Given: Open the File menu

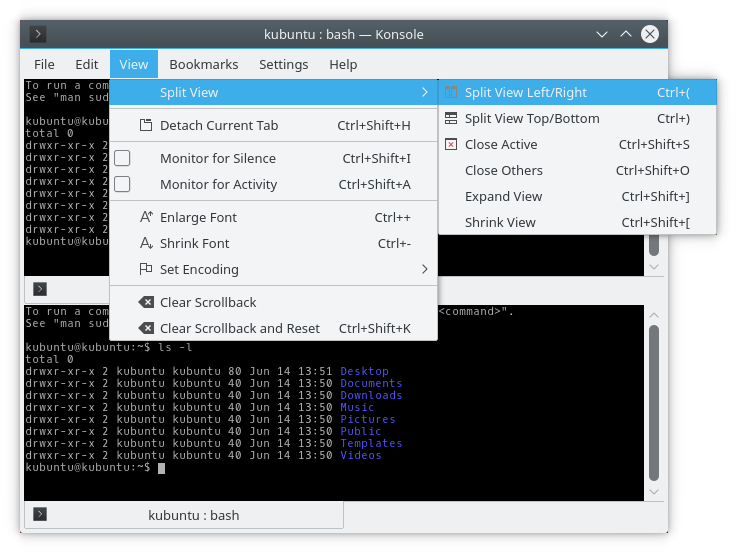Looking at the screenshot, I should click(44, 64).
